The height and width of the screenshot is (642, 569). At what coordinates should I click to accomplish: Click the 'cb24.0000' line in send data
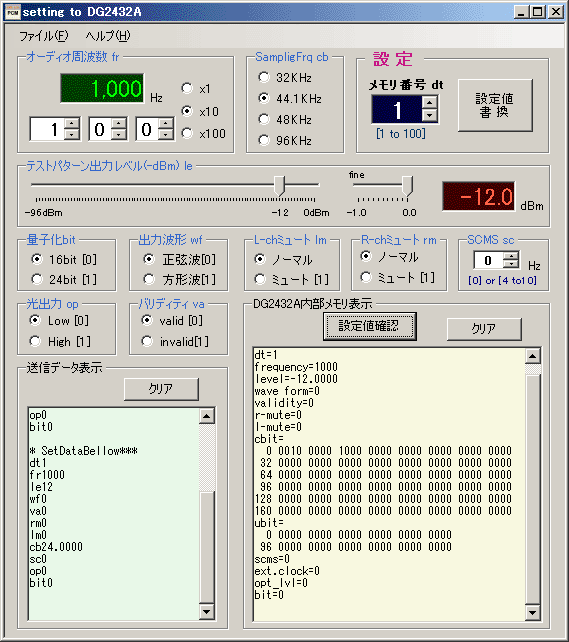point(56,547)
